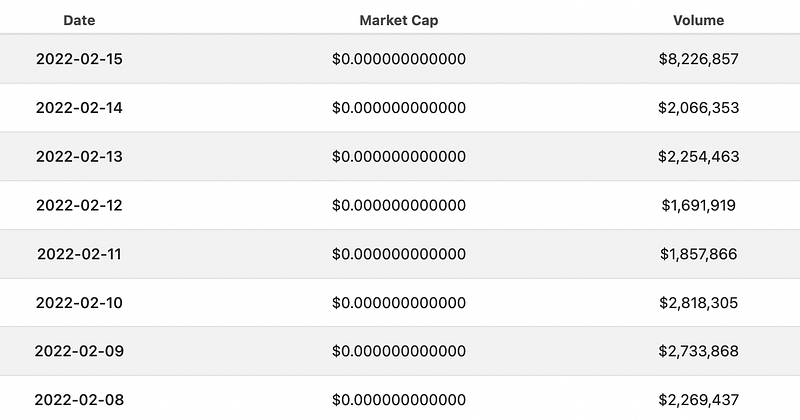800x420 pixels.
Task: Select the 2022-02-08 date cell
Action: pyautogui.click(x=79, y=400)
